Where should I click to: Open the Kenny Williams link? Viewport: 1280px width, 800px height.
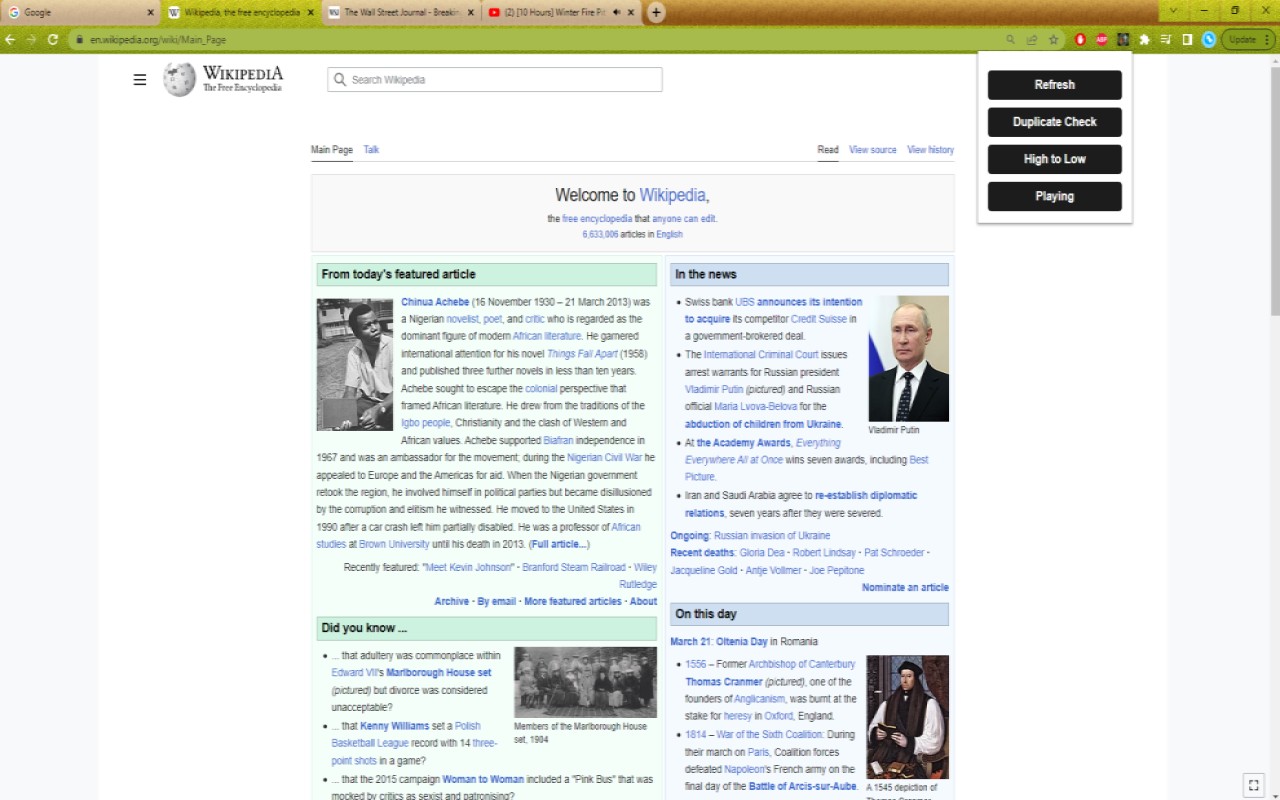(395, 726)
